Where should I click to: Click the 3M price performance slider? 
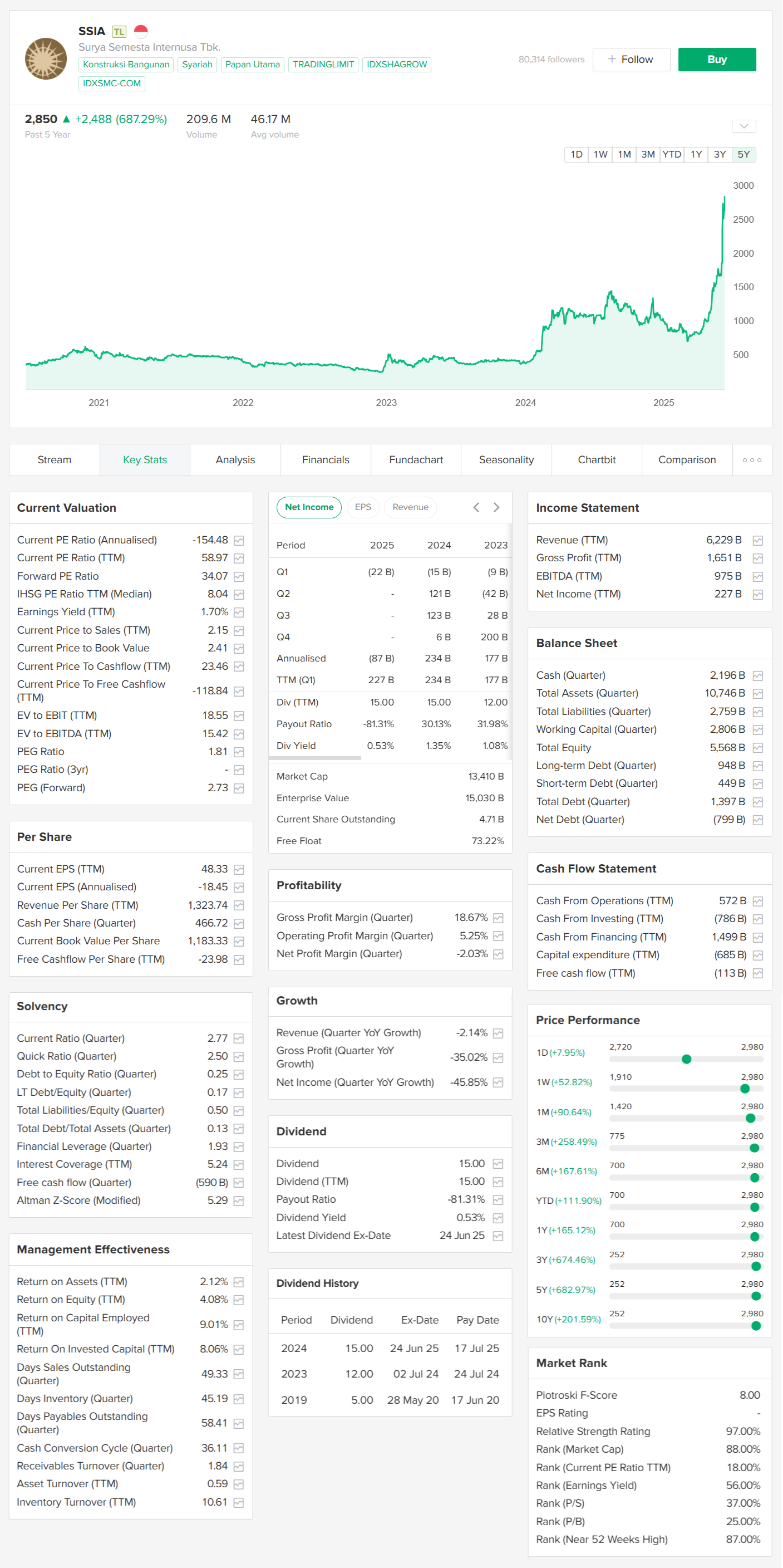click(687, 1149)
